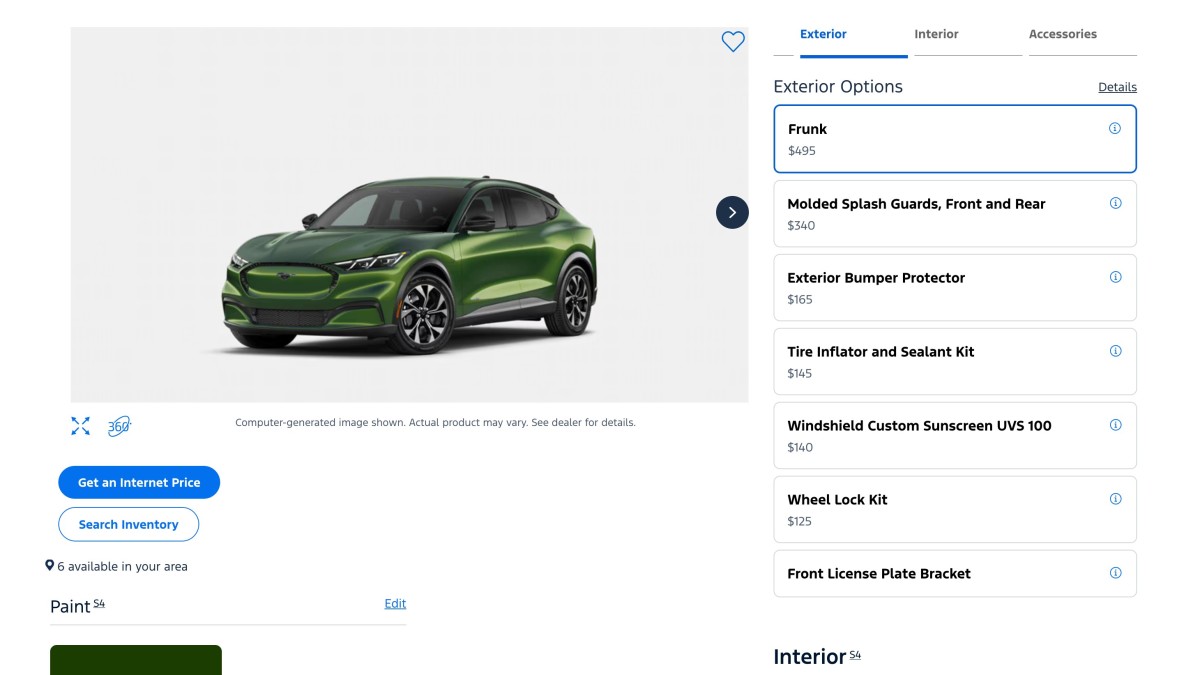
Task: Click the next arrow on the vehicle image
Action: point(731,212)
